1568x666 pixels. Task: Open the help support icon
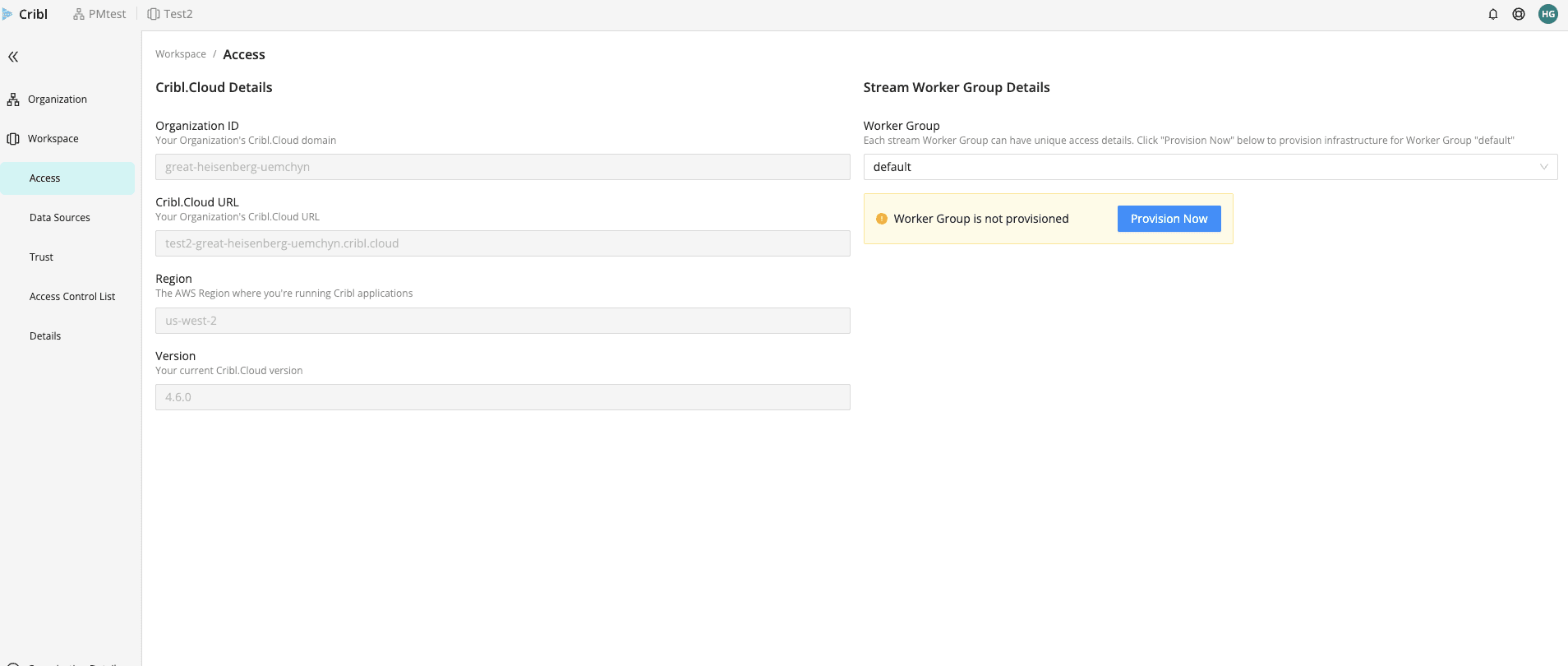coord(1519,14)
